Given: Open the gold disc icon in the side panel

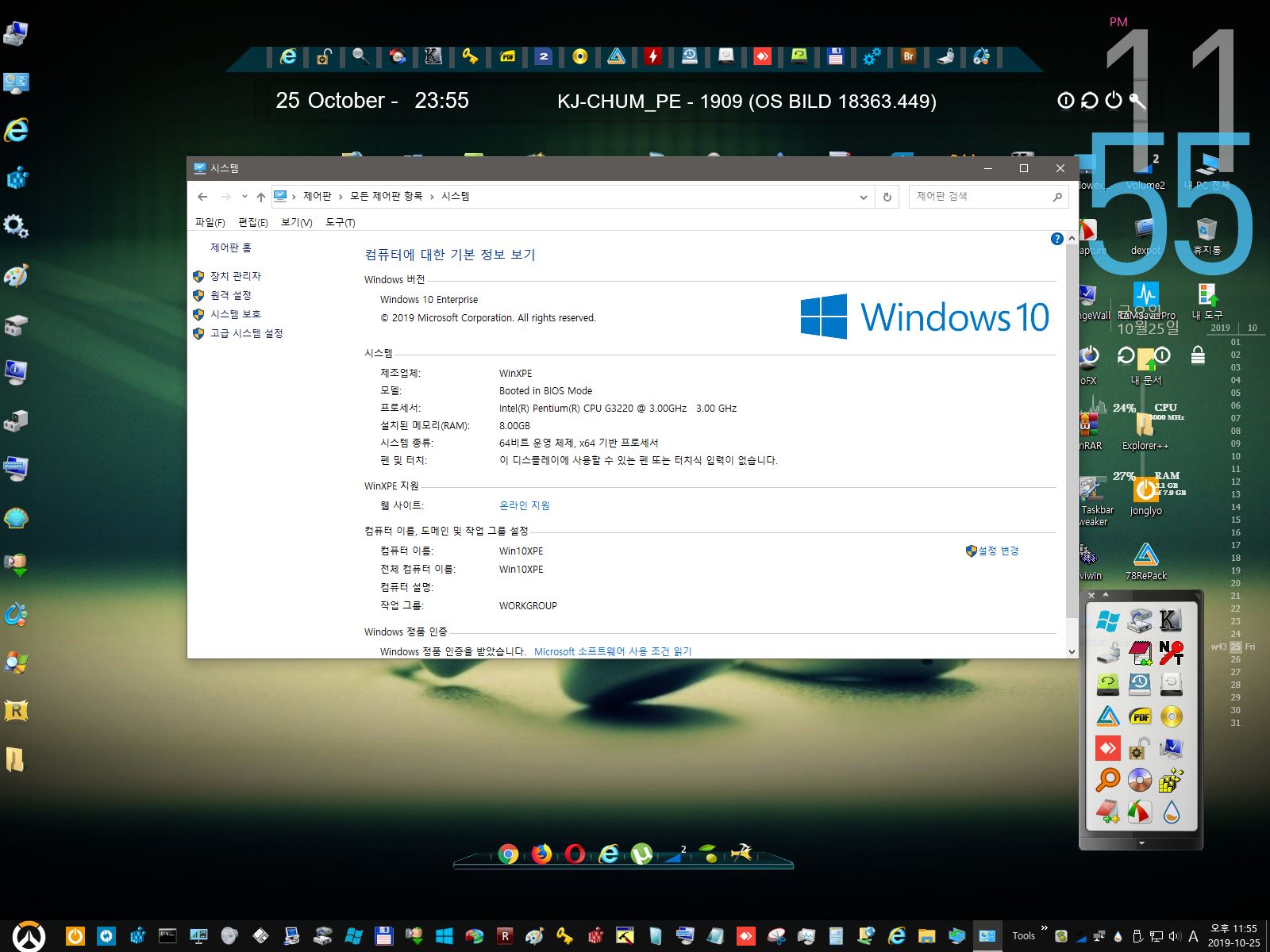Looking at the screenshot, I should (x=1171, y=716).
